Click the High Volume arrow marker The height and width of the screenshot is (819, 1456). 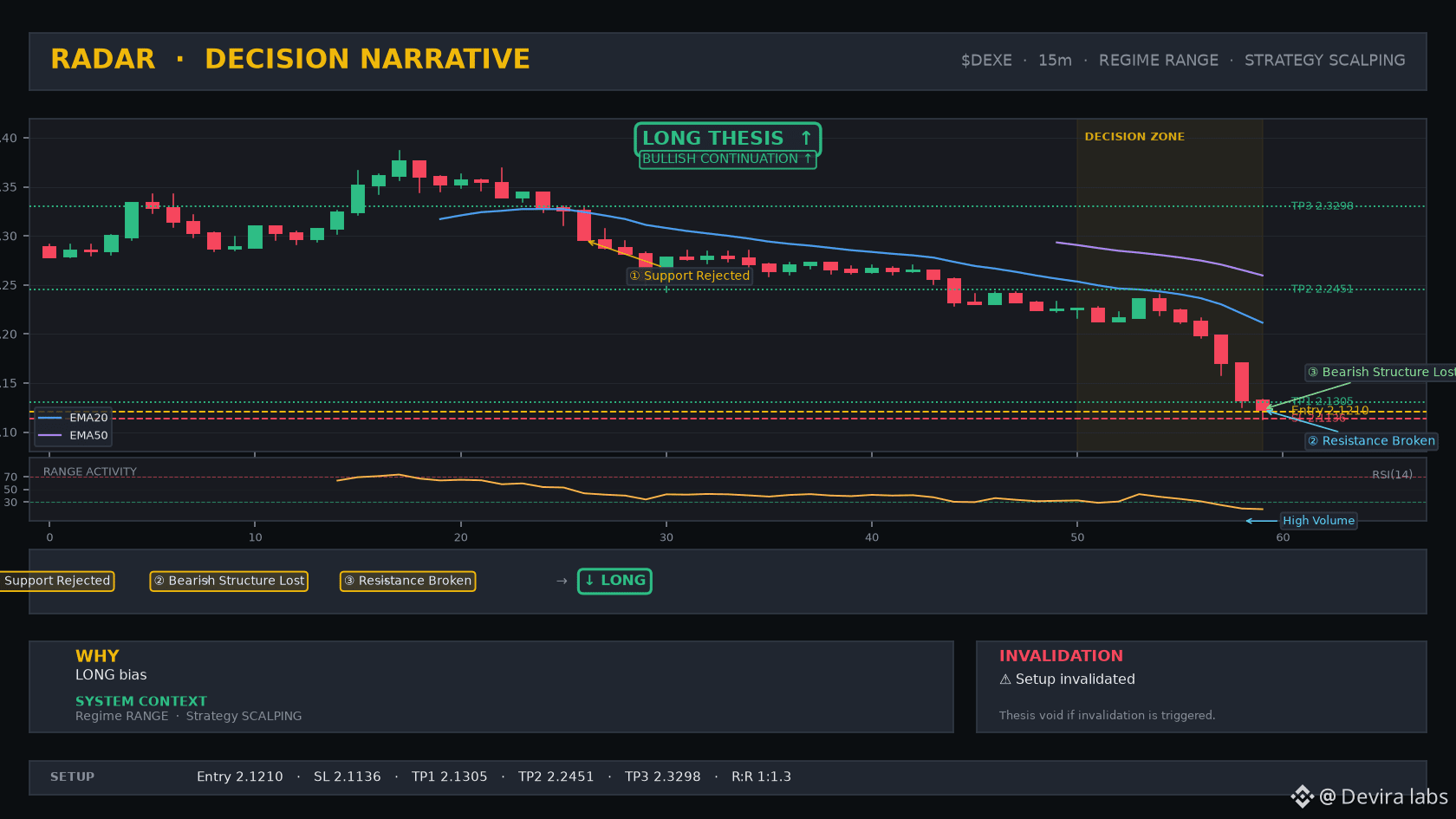pos(1261,521)
